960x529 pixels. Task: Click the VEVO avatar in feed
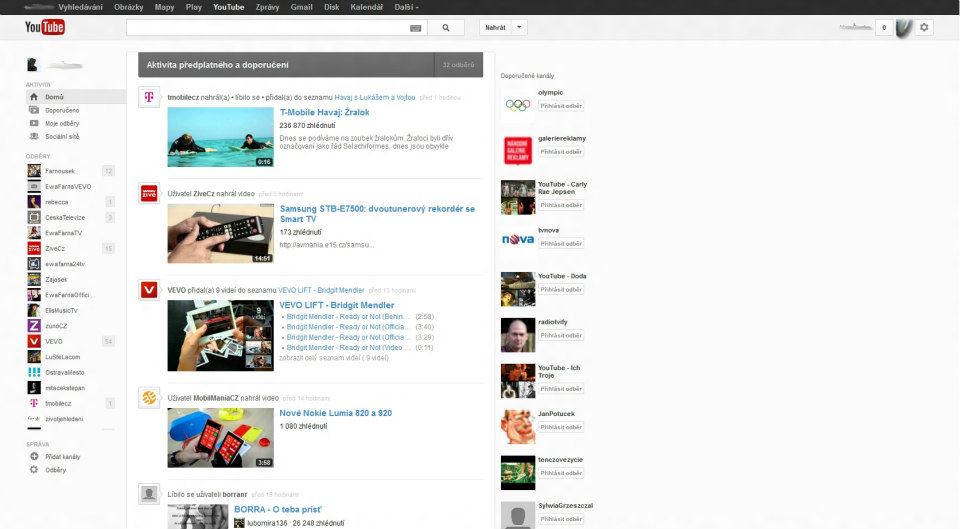(x=149, y=290)
